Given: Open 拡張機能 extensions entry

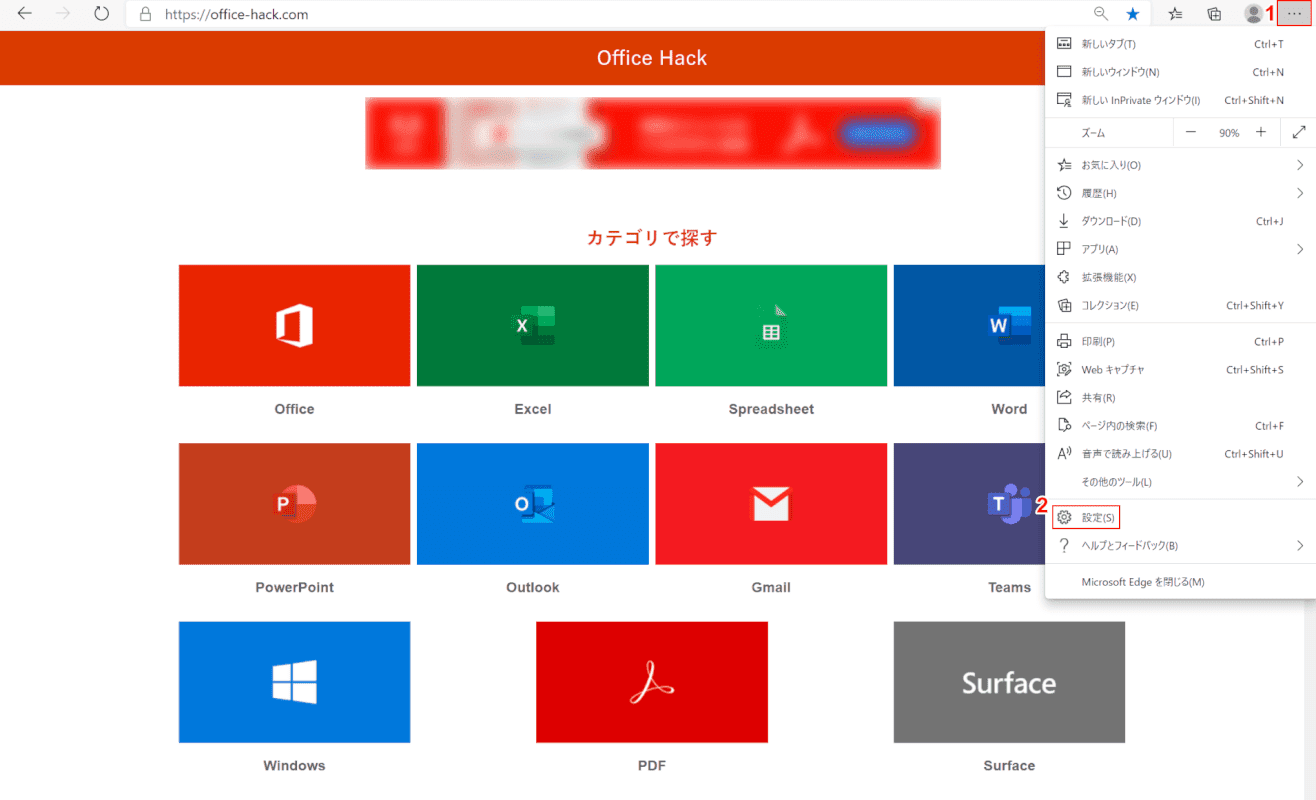Looking at the screenshot, I should (1180, 277).
